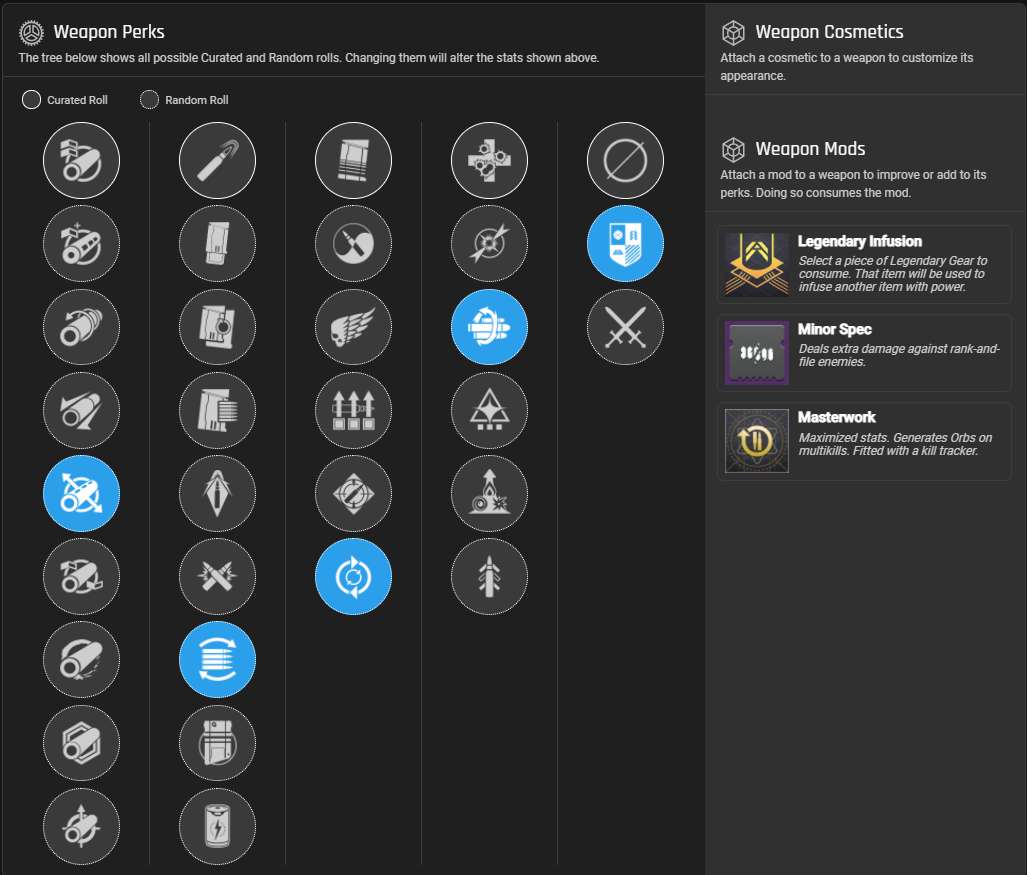This screenshot has width=1027, height=875.
Task: Open the Minor Spec mod entry
Action: pos(864,353)
